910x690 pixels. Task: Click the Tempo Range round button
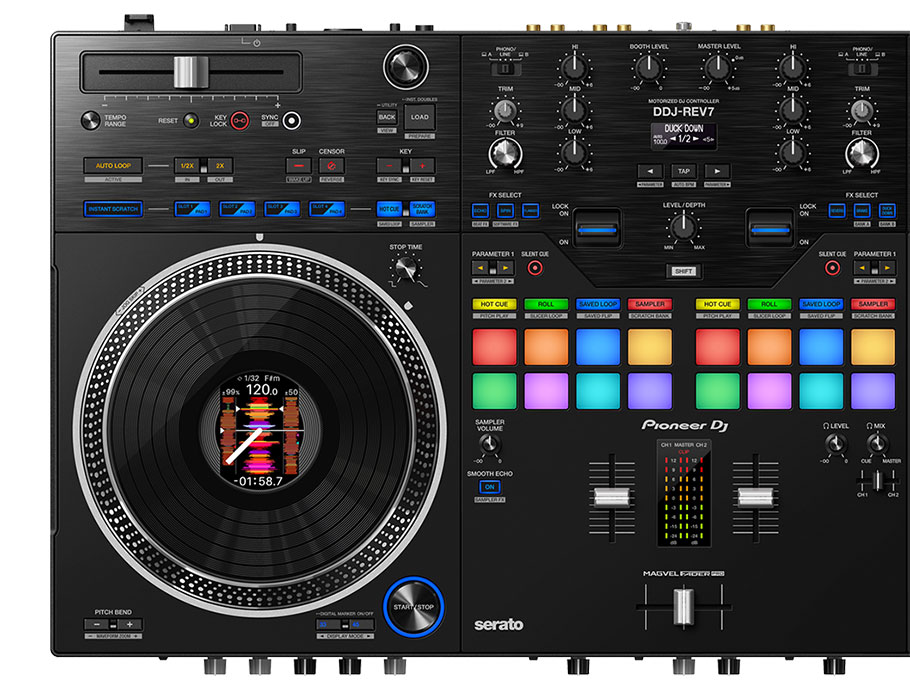click(90, 121)
